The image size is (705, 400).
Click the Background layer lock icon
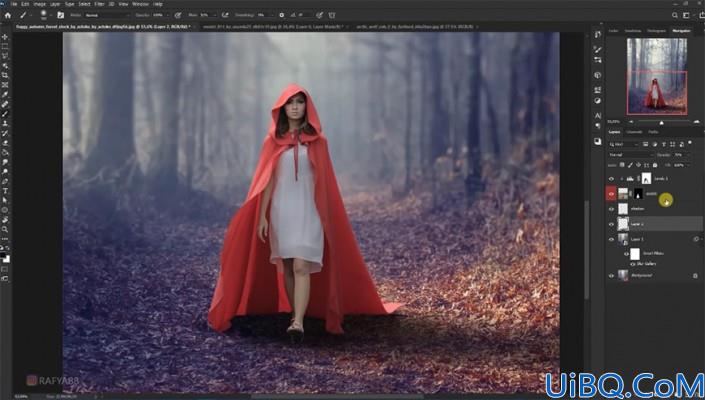coord(695,276)
